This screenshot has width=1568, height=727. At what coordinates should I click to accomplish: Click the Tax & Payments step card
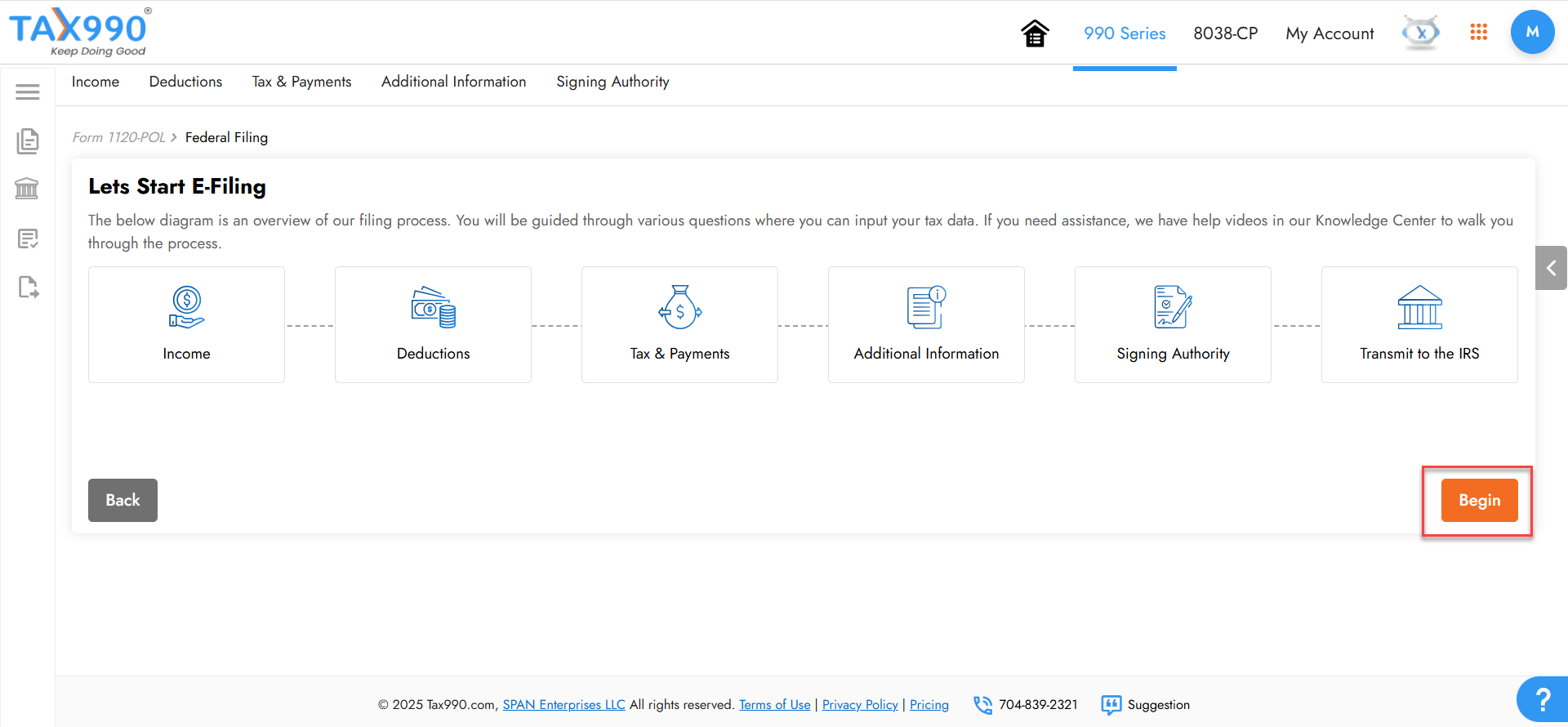pyautogui.click(x=679, y=324)
